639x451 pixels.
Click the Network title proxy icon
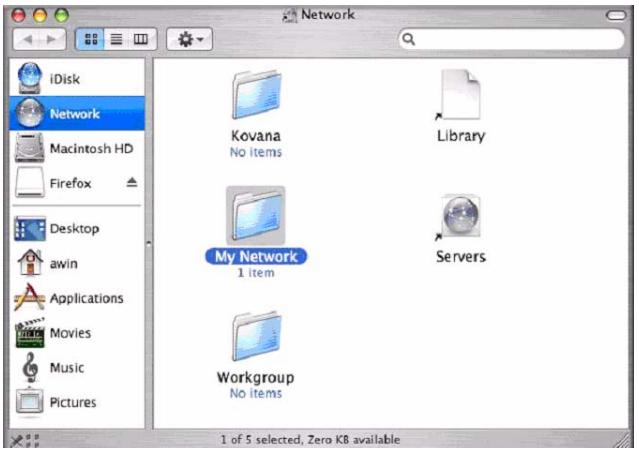click(289, 15)
